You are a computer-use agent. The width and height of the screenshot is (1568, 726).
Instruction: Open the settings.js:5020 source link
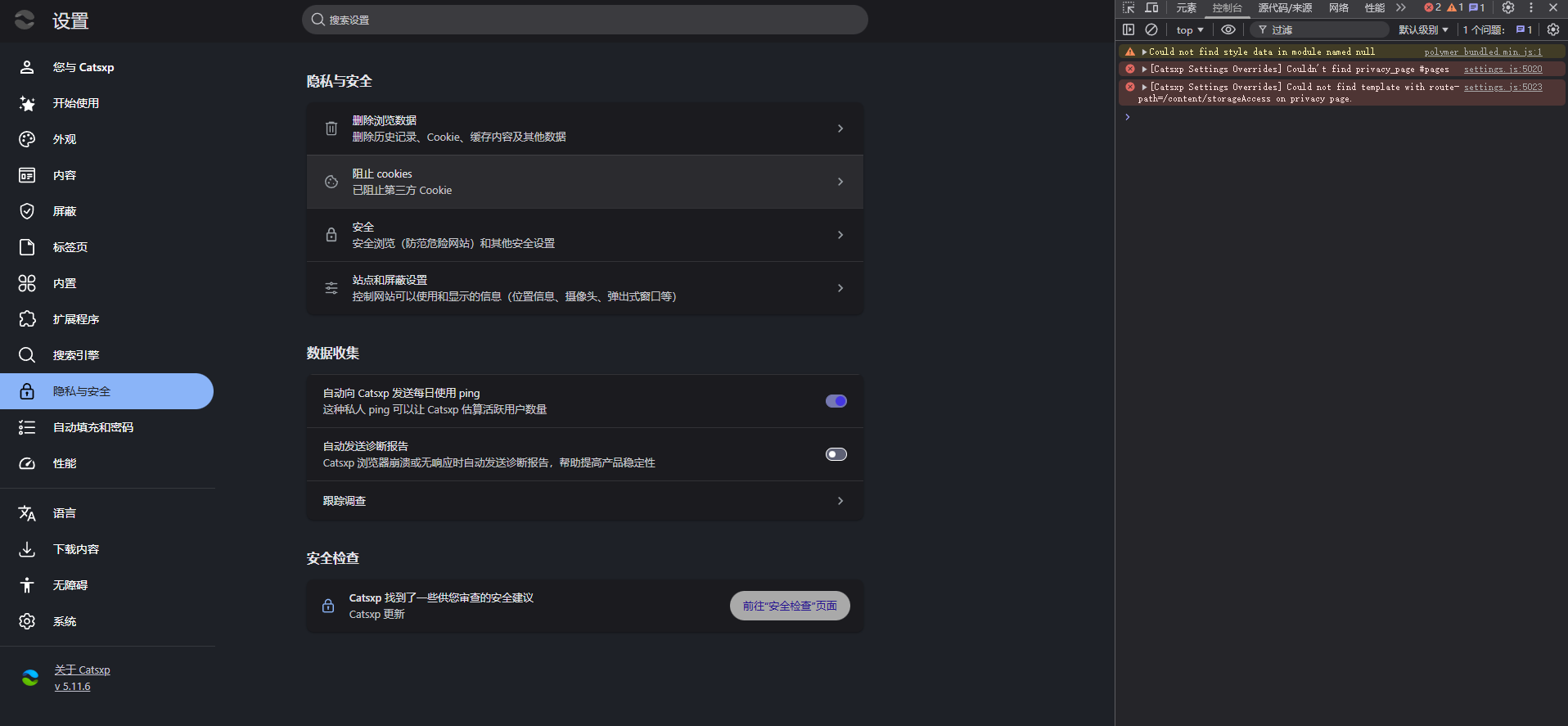[x=1503, y=70]
